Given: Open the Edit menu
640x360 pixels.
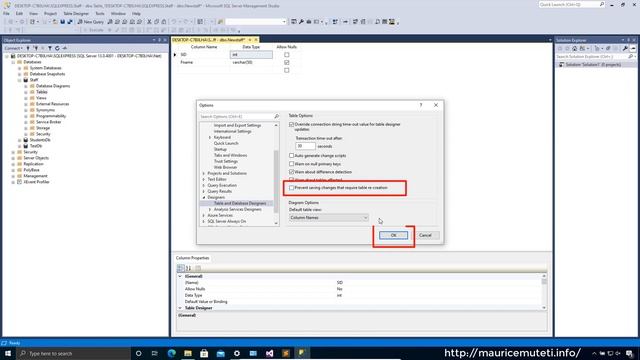Looking at the screenshot, I should pos(19,13).
